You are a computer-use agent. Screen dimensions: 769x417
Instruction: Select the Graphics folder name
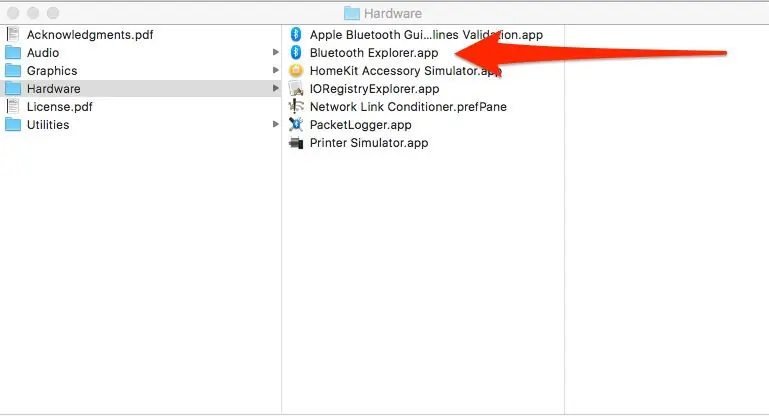(52, 71)
